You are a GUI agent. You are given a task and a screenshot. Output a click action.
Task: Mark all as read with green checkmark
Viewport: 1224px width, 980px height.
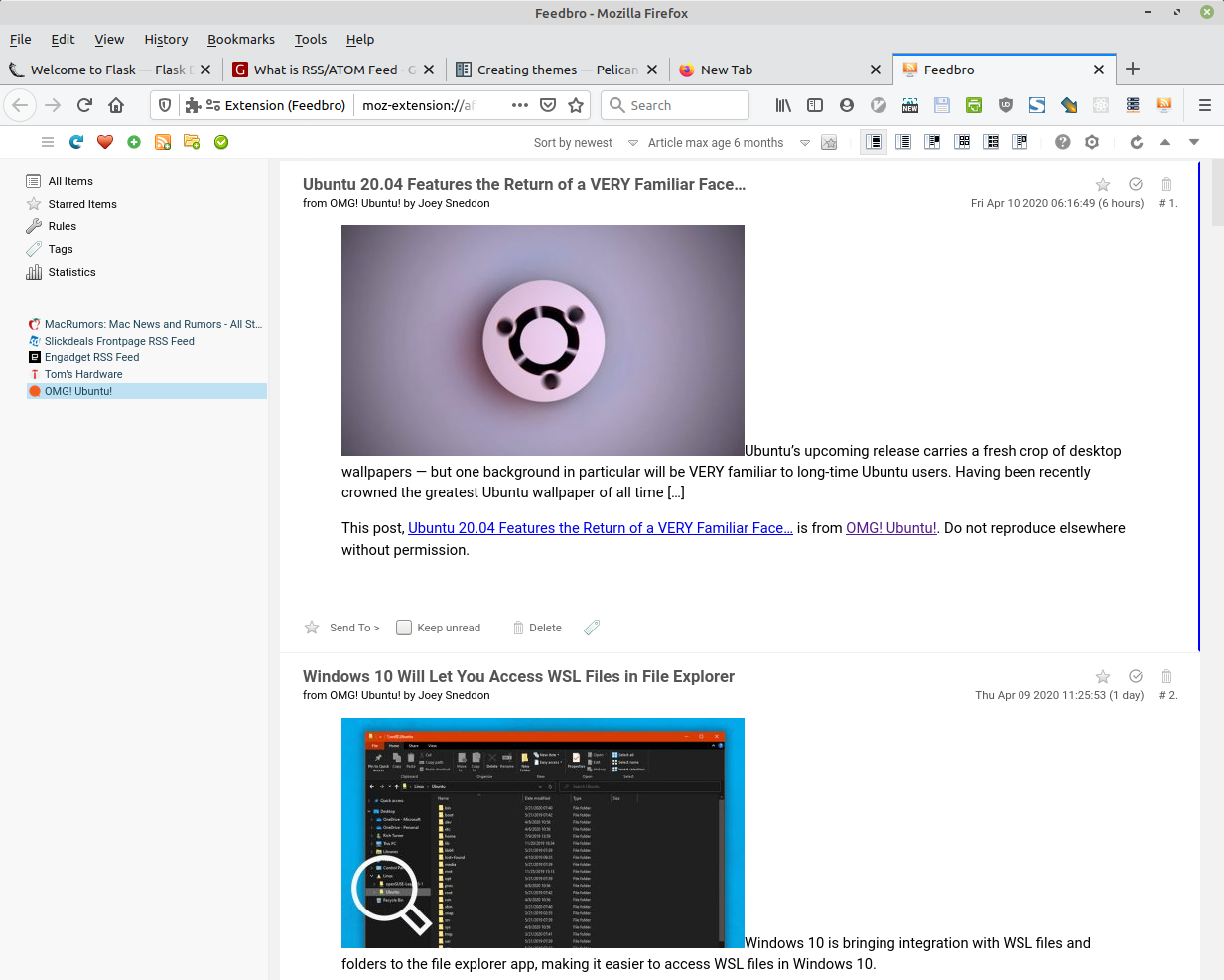(x=221, y=142)
